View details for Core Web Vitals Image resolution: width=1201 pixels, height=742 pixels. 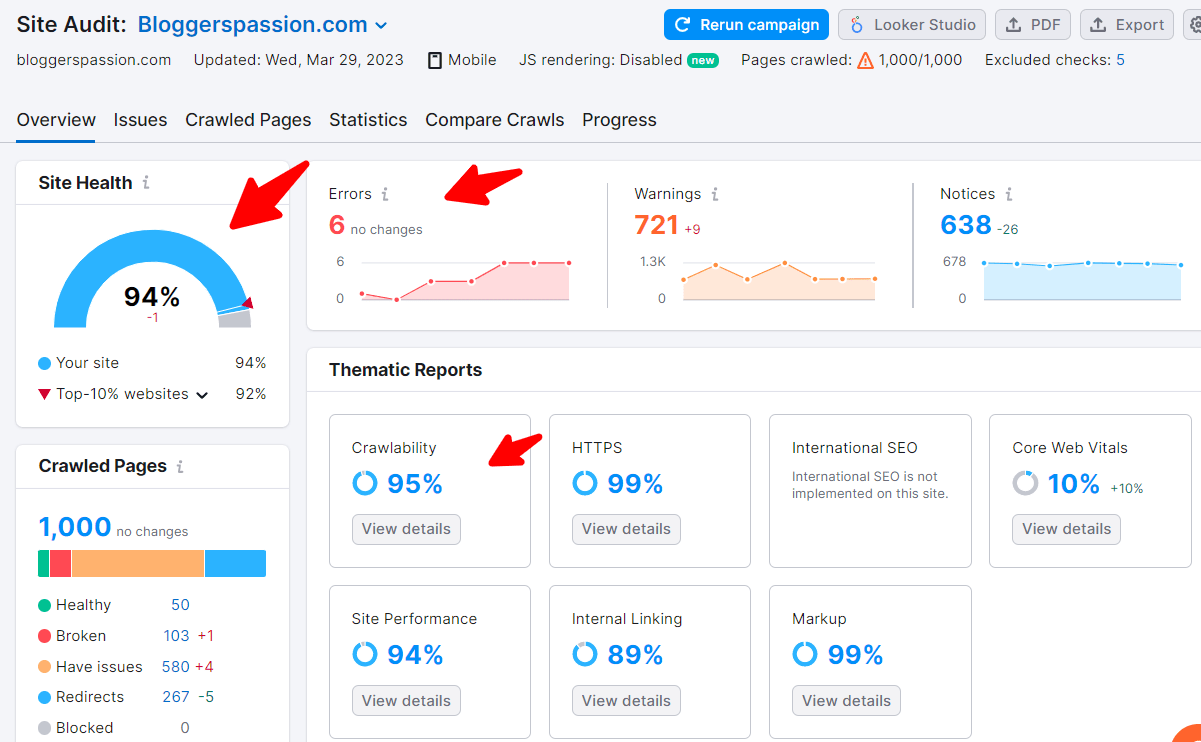[1066, 529]
